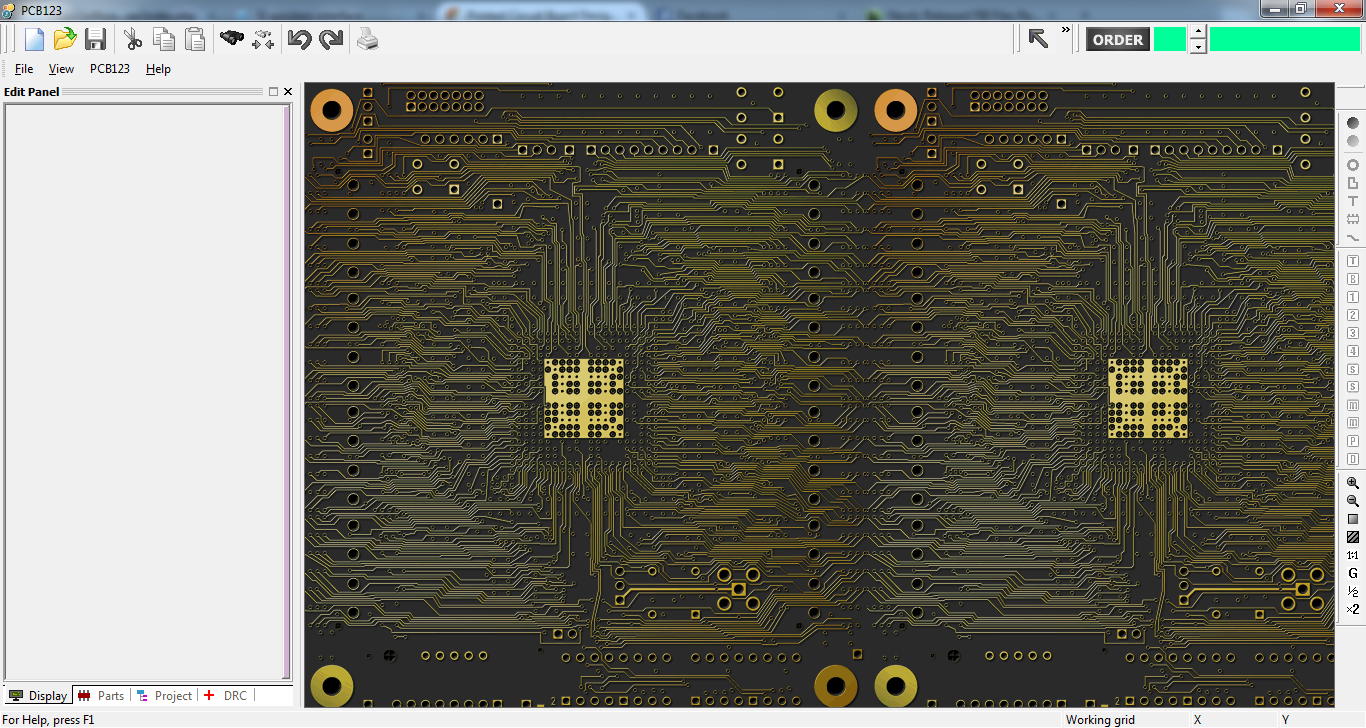Switch to the Parts tab

pos(101,695)
